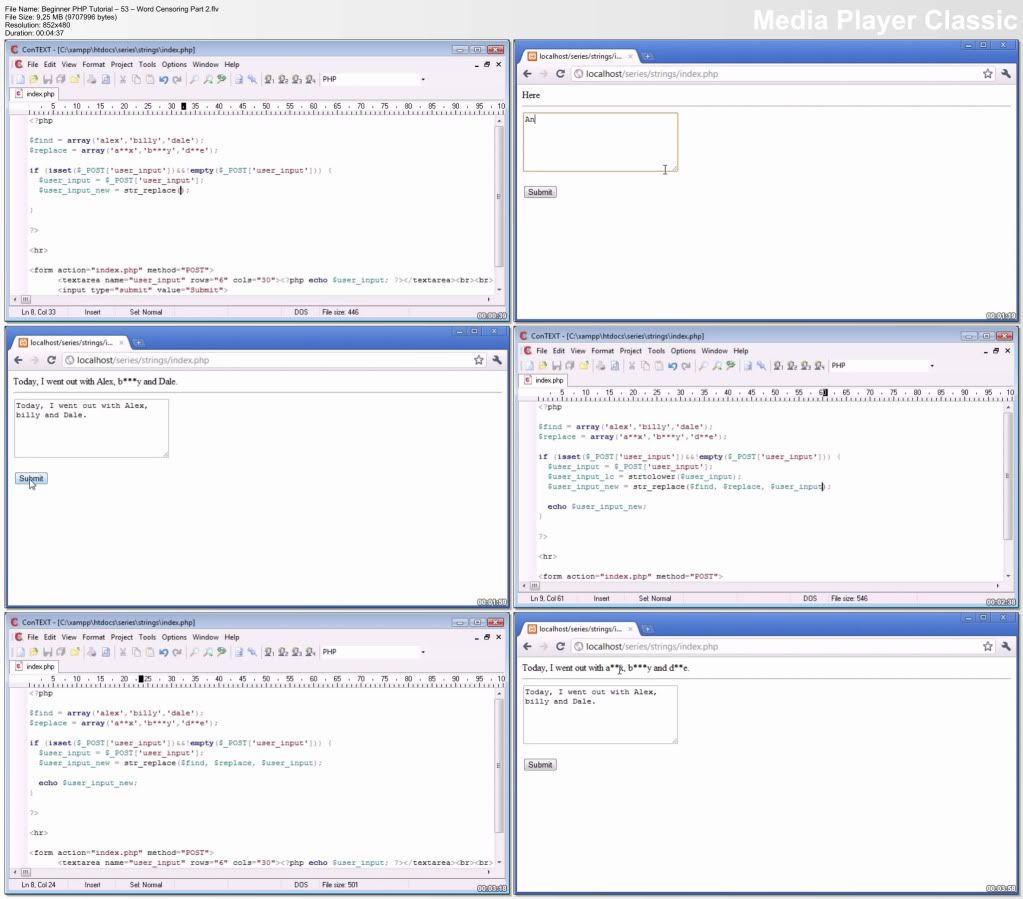
Task: Click 'Ln 9, Col 61' status text
Action: tap(547, 599)
